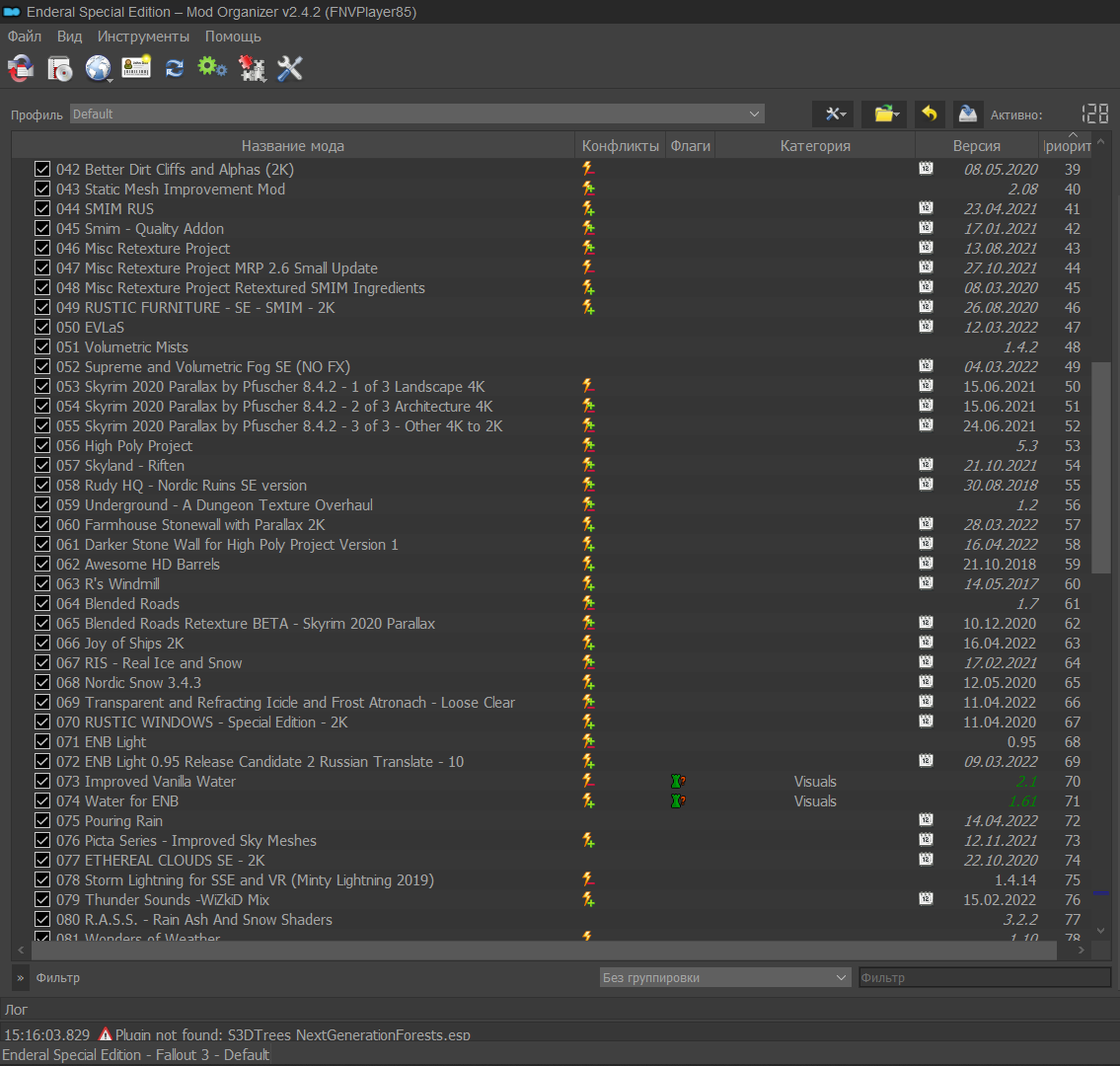This screenshot has height=1066, width=1120.
Task: Click the flag icon for 073 Improved Vanilla Water
Action: (x=678, y=782)
